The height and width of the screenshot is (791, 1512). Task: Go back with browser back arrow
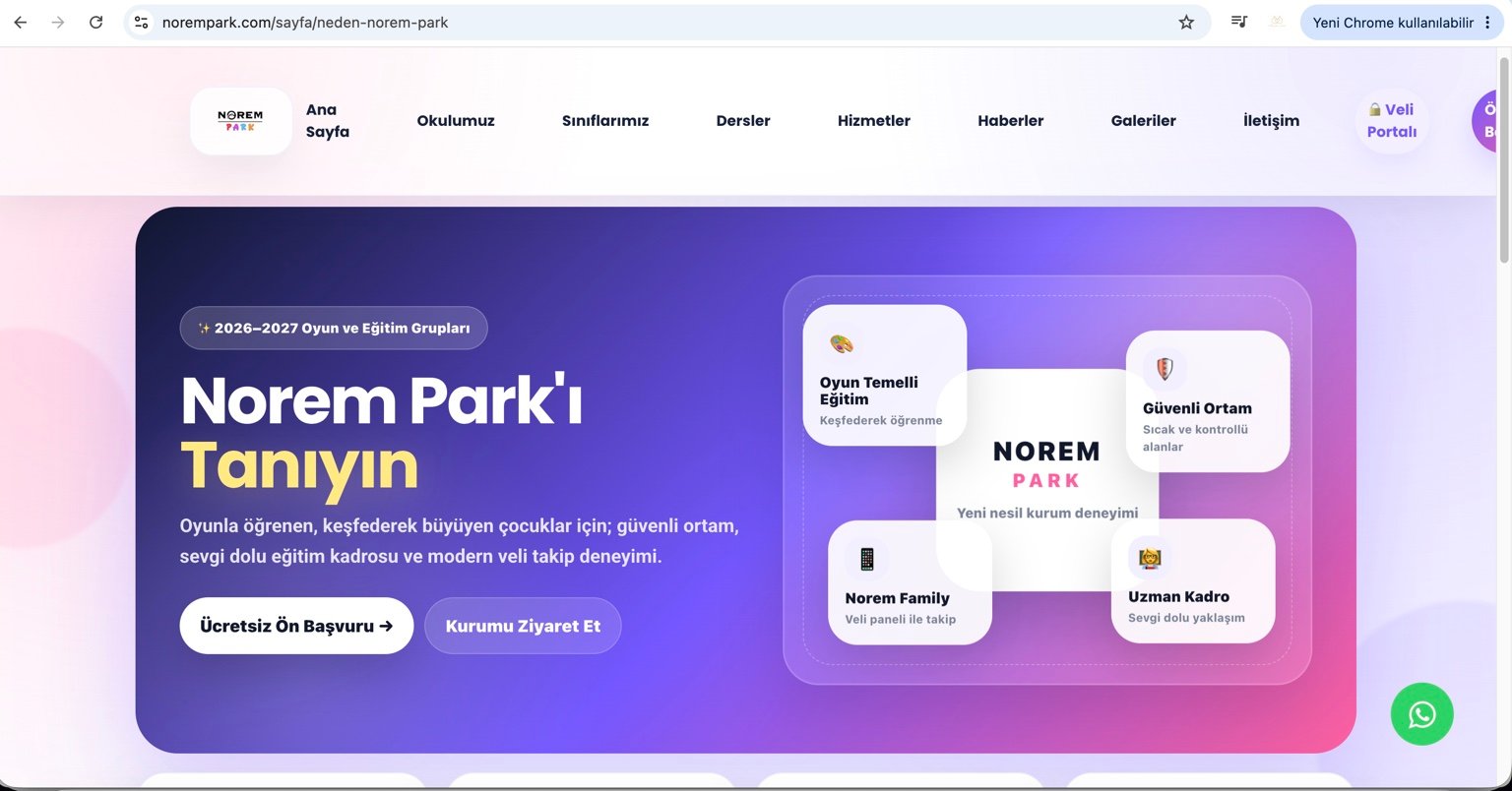[20, 22]
